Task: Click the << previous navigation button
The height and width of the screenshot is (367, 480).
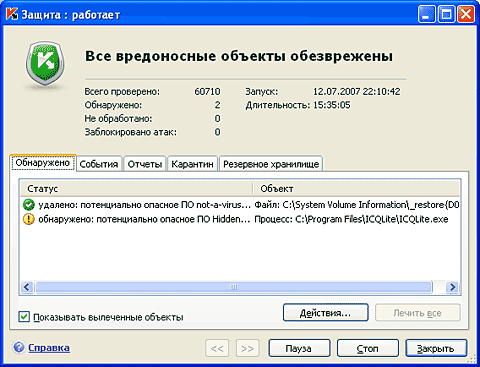Action: pyautogui.click(x=217, y=348)
